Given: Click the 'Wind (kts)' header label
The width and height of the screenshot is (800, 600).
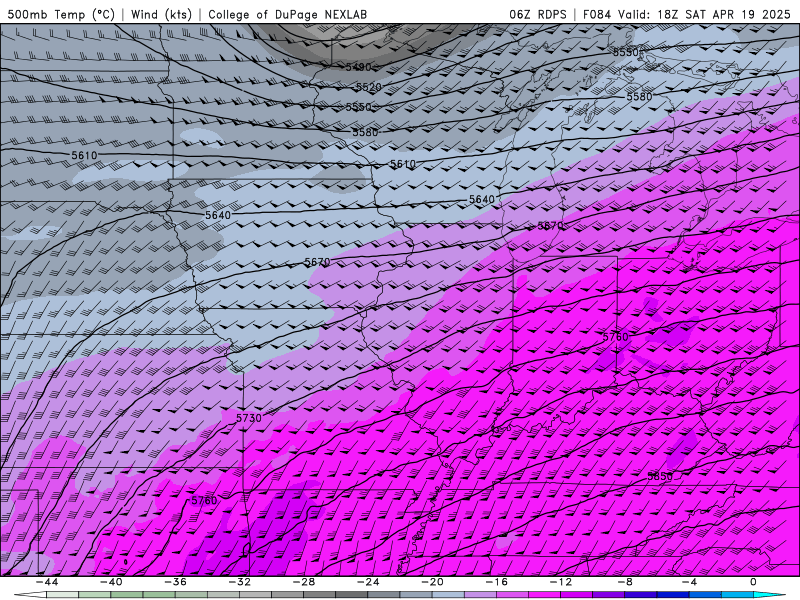Looking at the screenshot, I should (161, 14).
